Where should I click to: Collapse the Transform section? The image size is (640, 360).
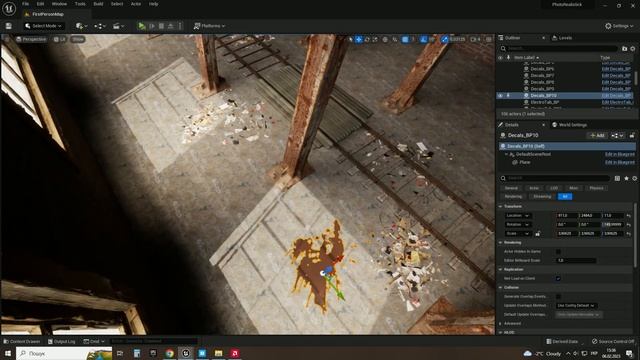point(501,207)
